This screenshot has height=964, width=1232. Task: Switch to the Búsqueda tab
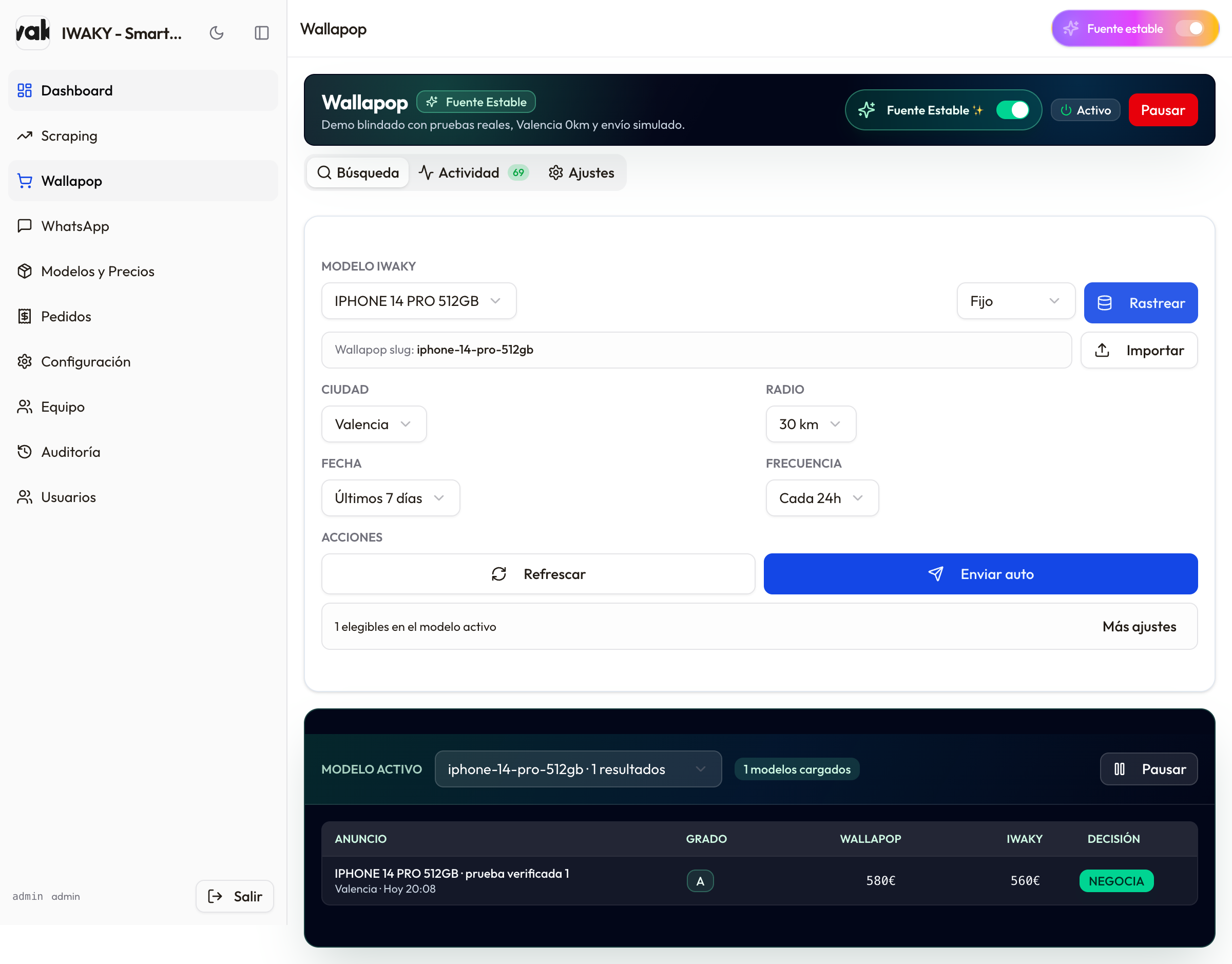tap(358, 172)
